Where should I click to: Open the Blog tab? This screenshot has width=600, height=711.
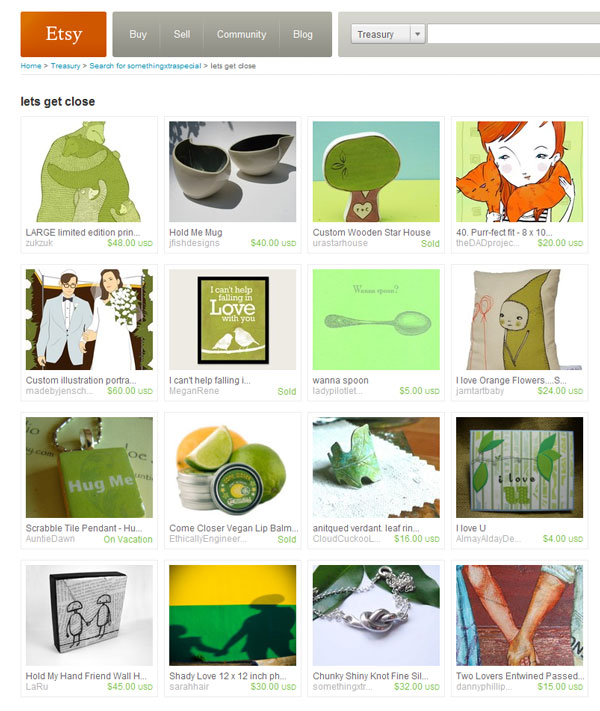(x=302, y=34)
